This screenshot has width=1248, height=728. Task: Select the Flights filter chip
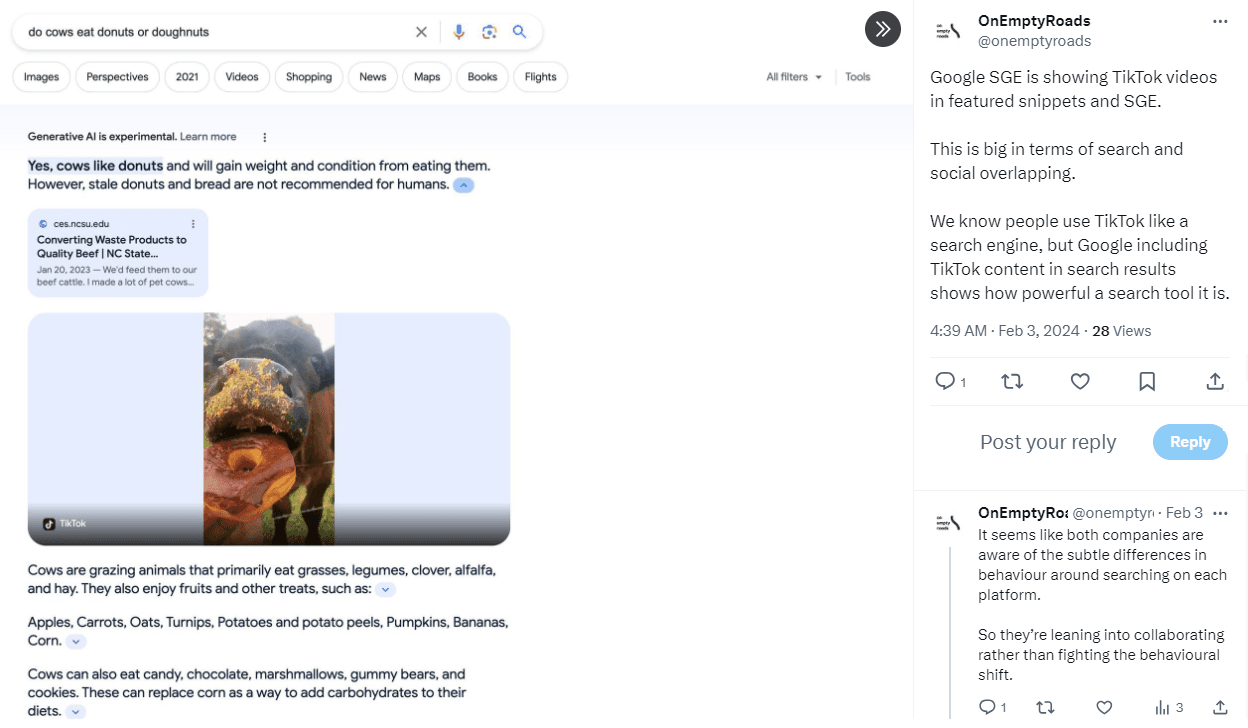tap(540, 77)
